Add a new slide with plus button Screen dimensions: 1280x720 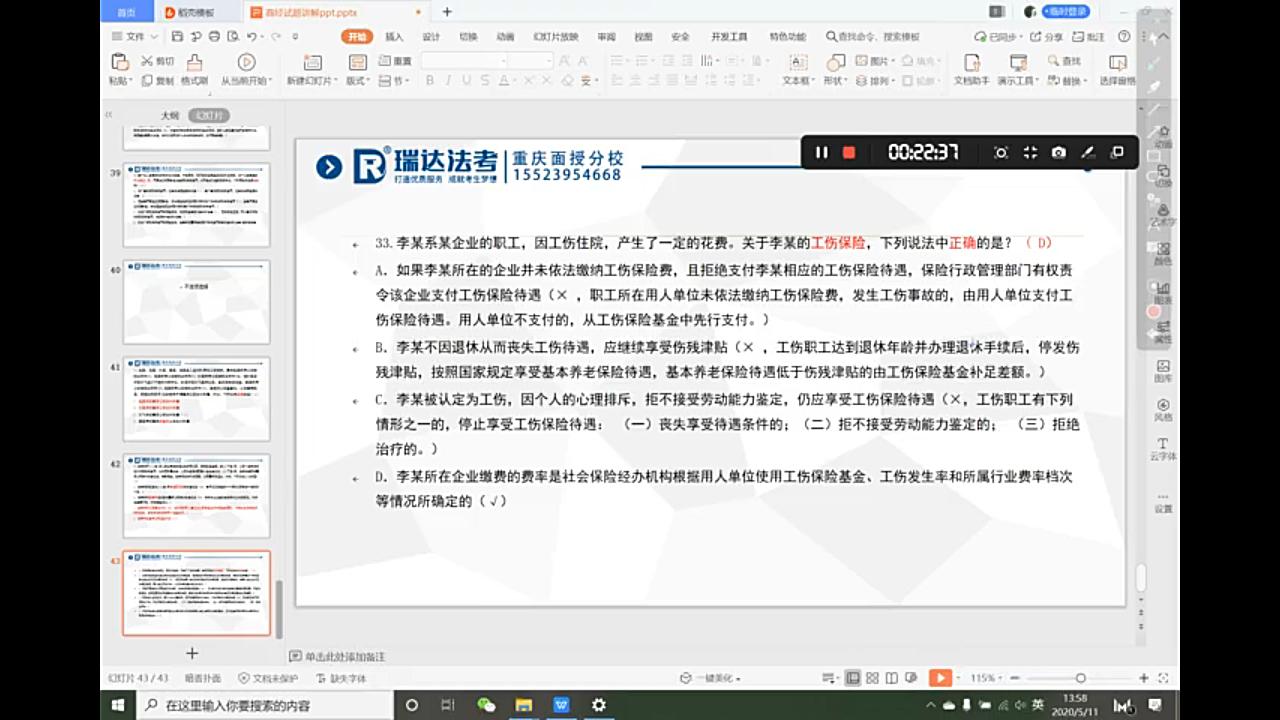[x=192, y=653]
